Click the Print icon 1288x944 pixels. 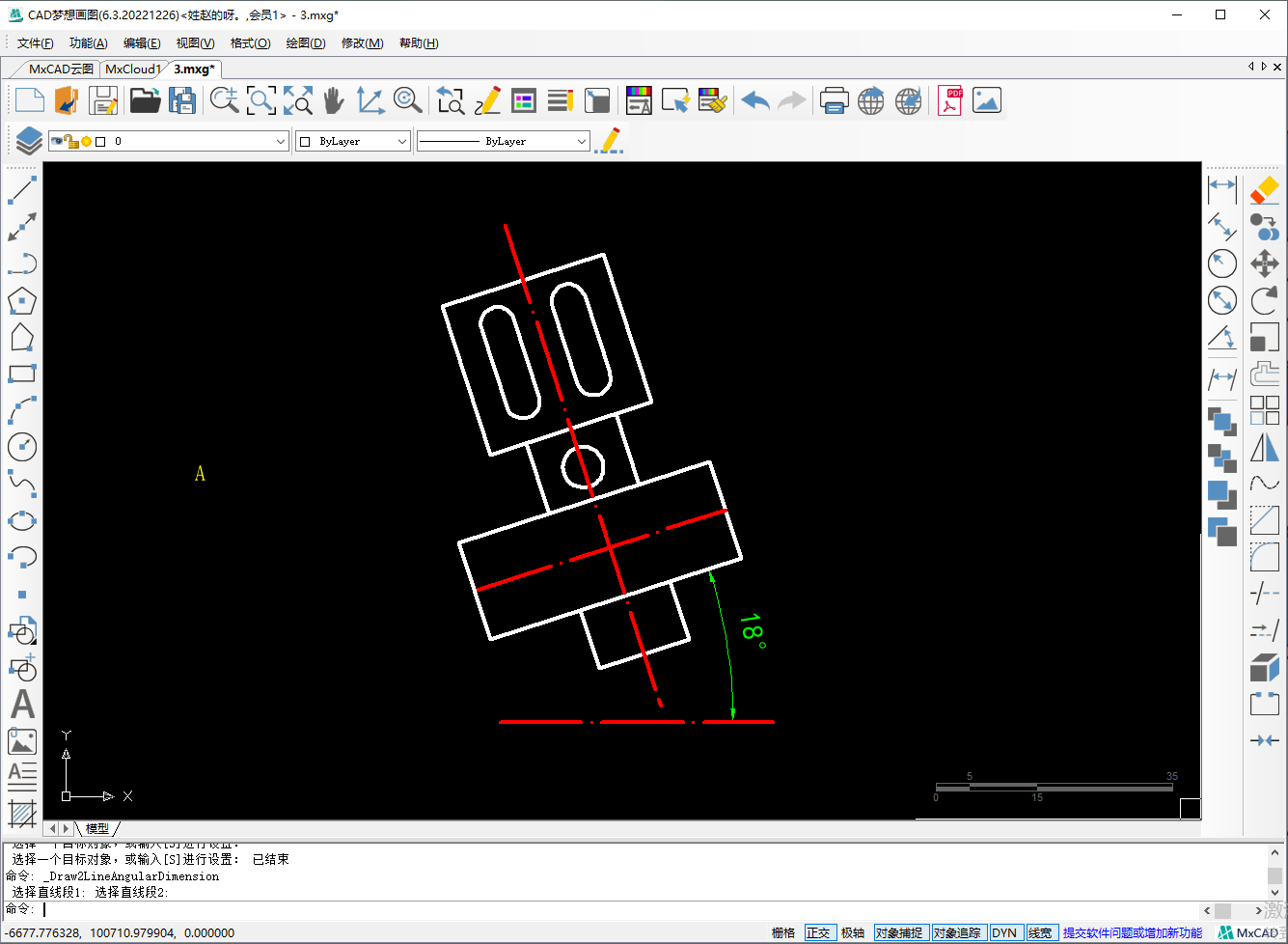coord(834,100)
